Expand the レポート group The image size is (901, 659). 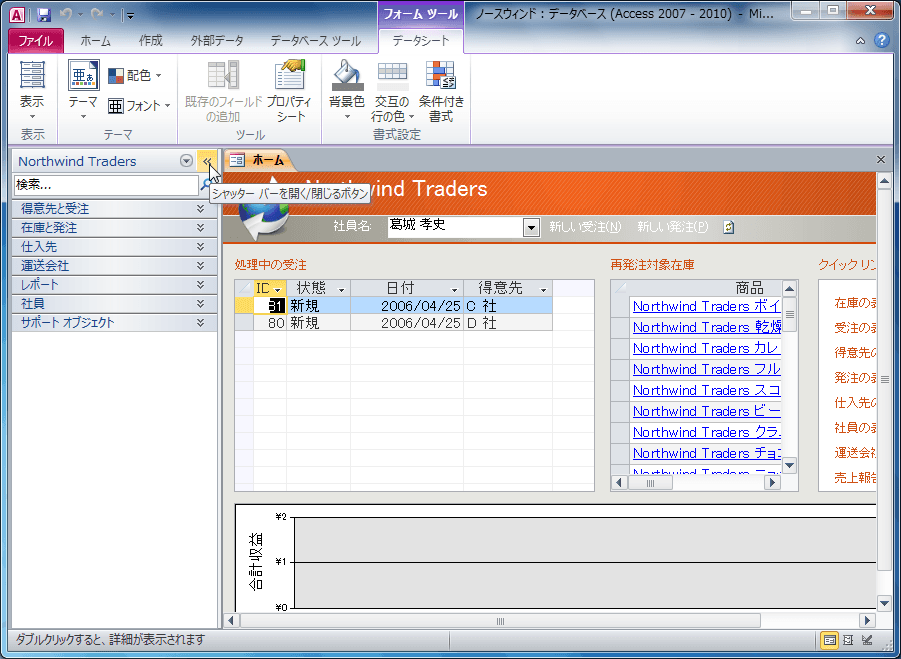[114, 284]
